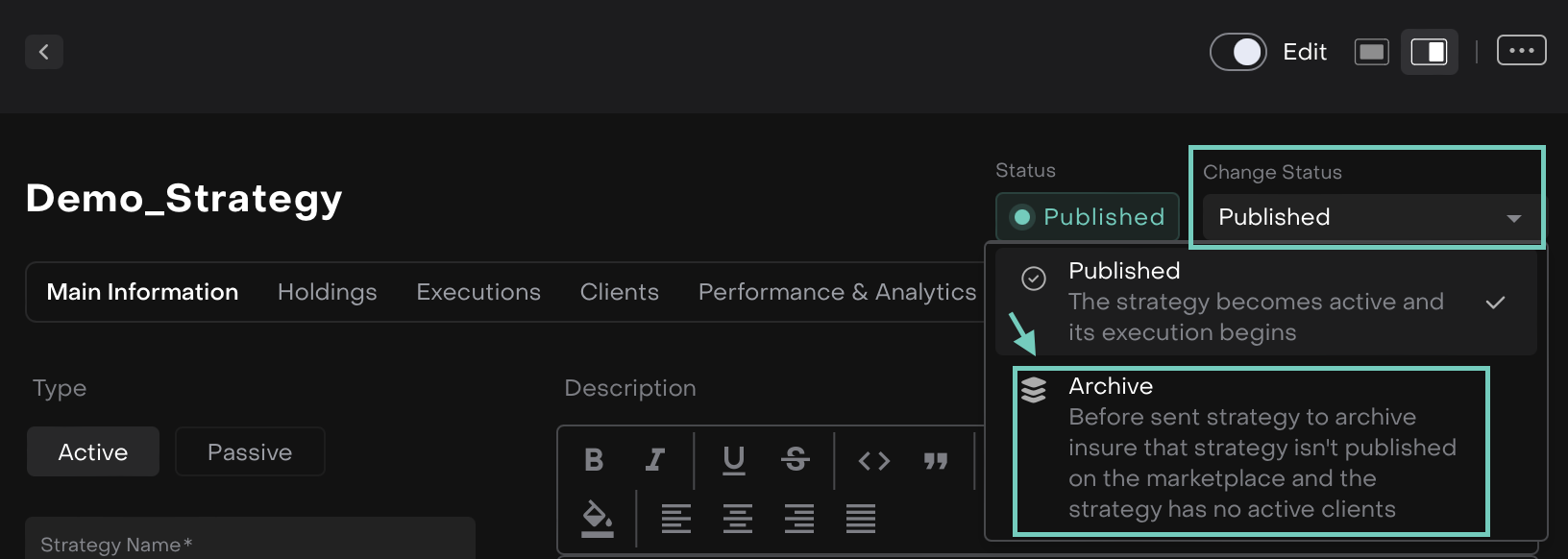Underline text in Description editor
The image size is (1568, 559).
click(x=734, y=461)
